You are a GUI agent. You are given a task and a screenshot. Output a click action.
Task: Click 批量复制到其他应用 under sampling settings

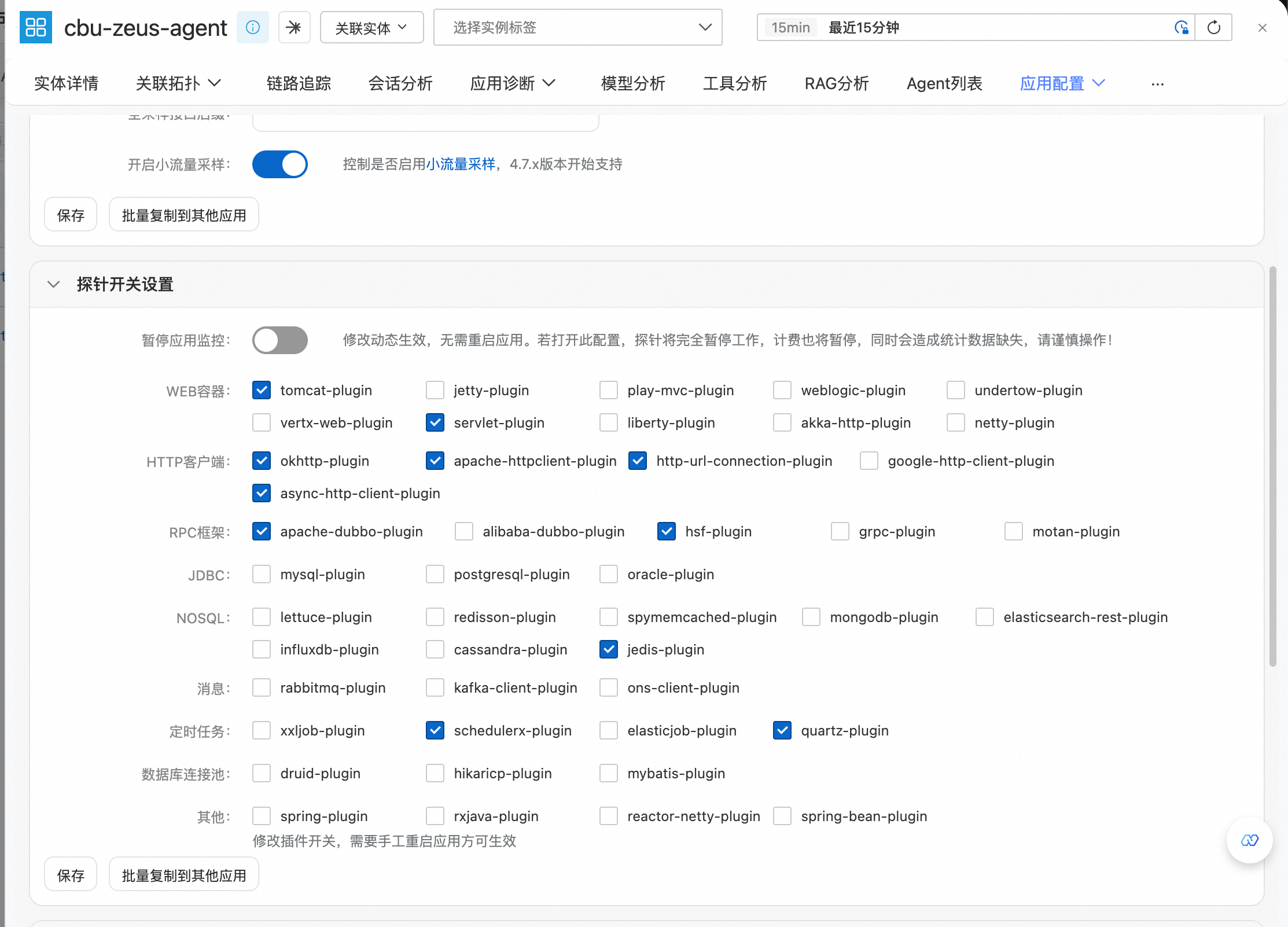point(184,215)
